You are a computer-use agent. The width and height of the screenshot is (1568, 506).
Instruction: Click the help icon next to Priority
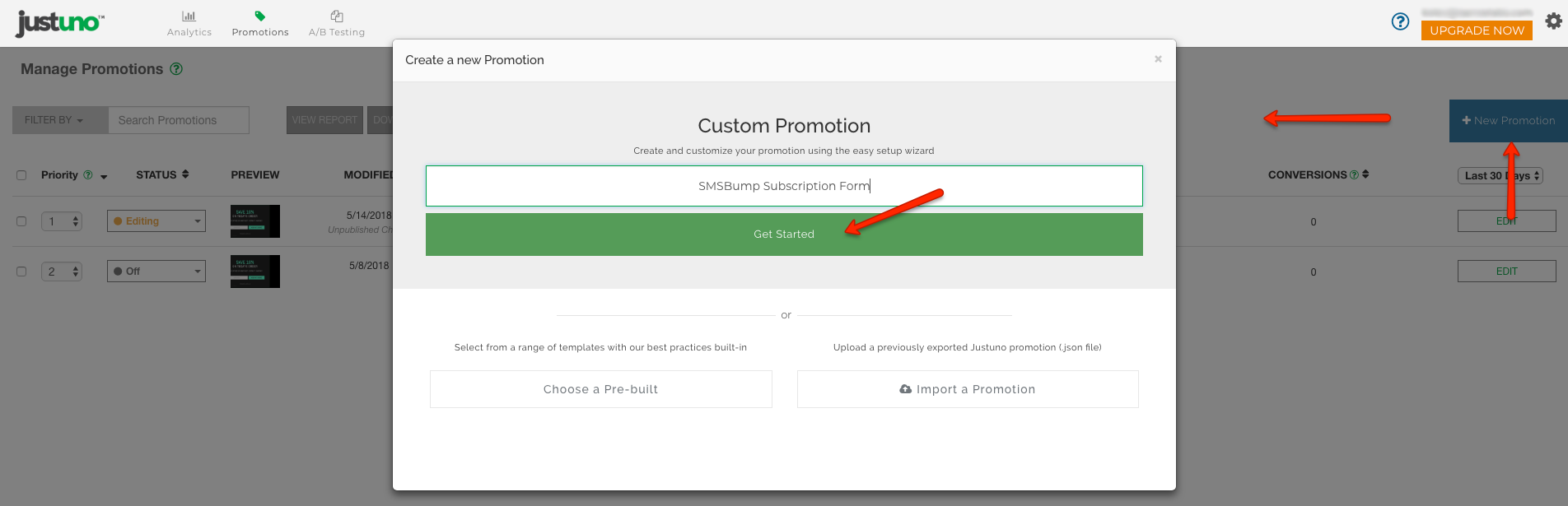click(88, 174)
